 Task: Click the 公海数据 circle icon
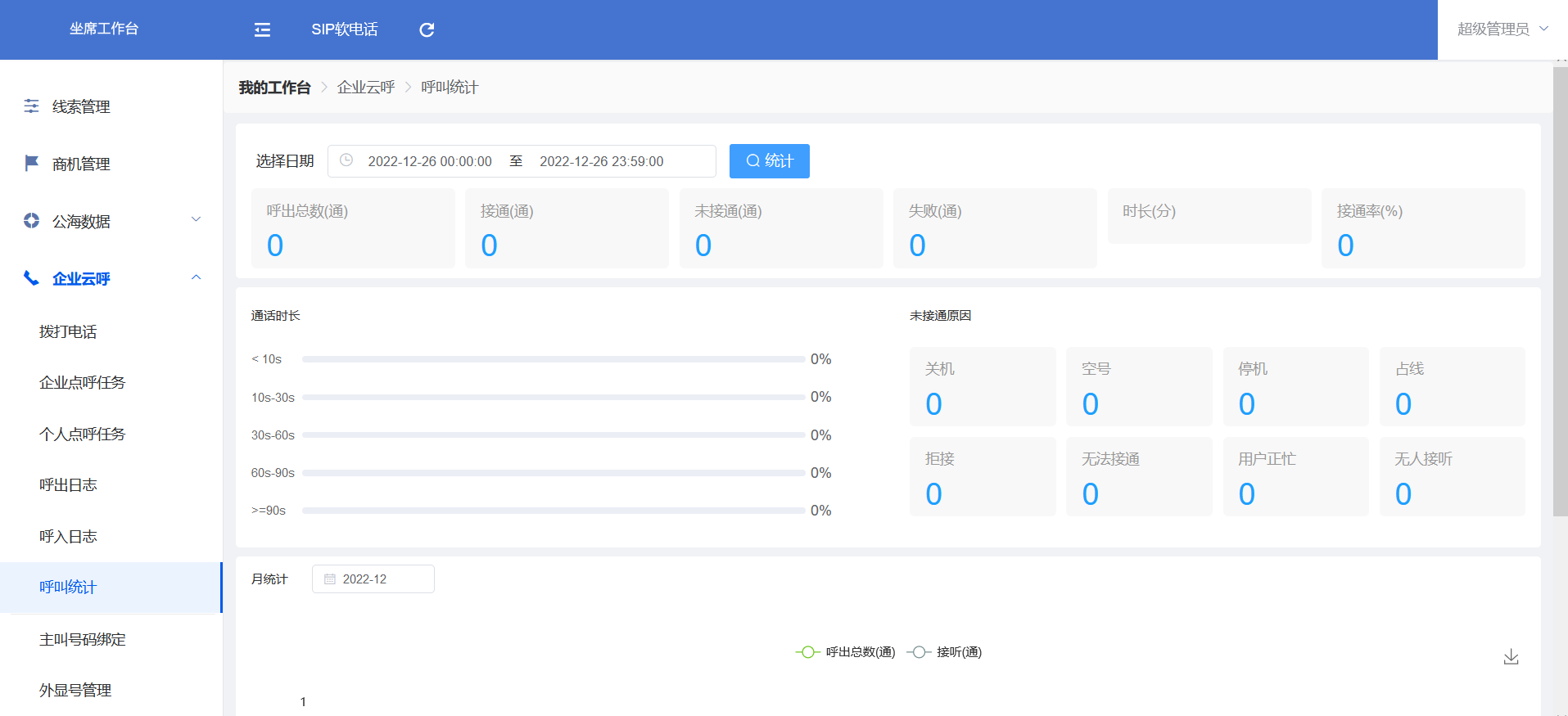tap(31, 221)
